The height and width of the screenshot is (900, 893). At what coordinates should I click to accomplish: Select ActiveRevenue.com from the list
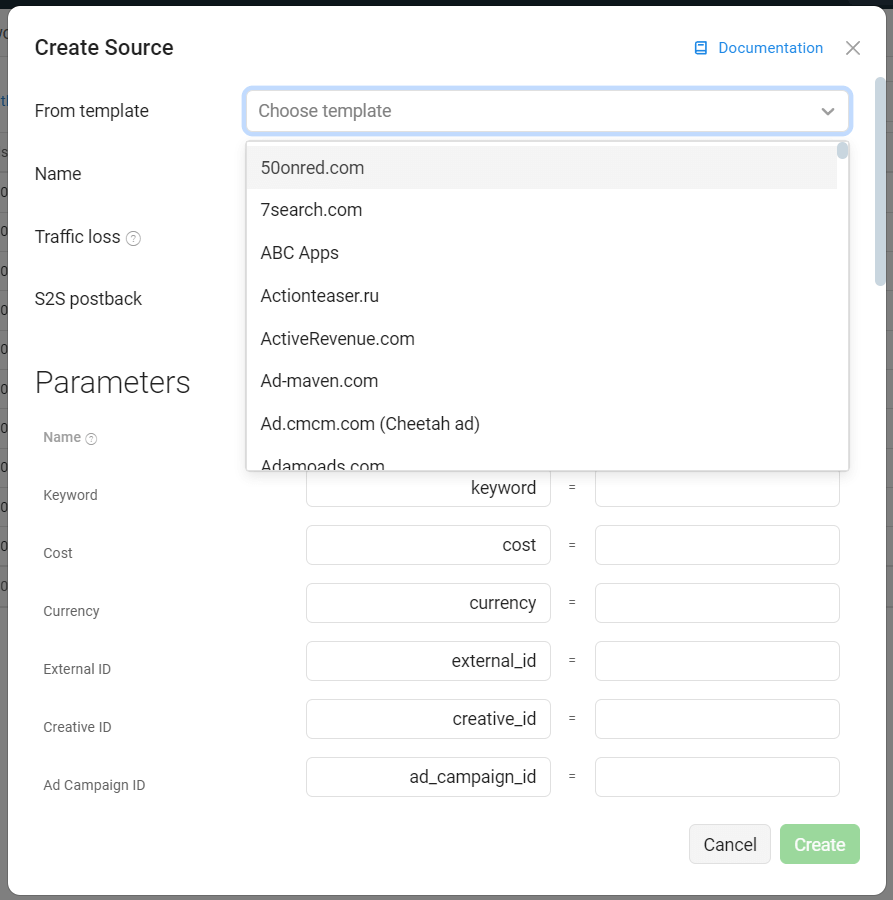[541, 339]
